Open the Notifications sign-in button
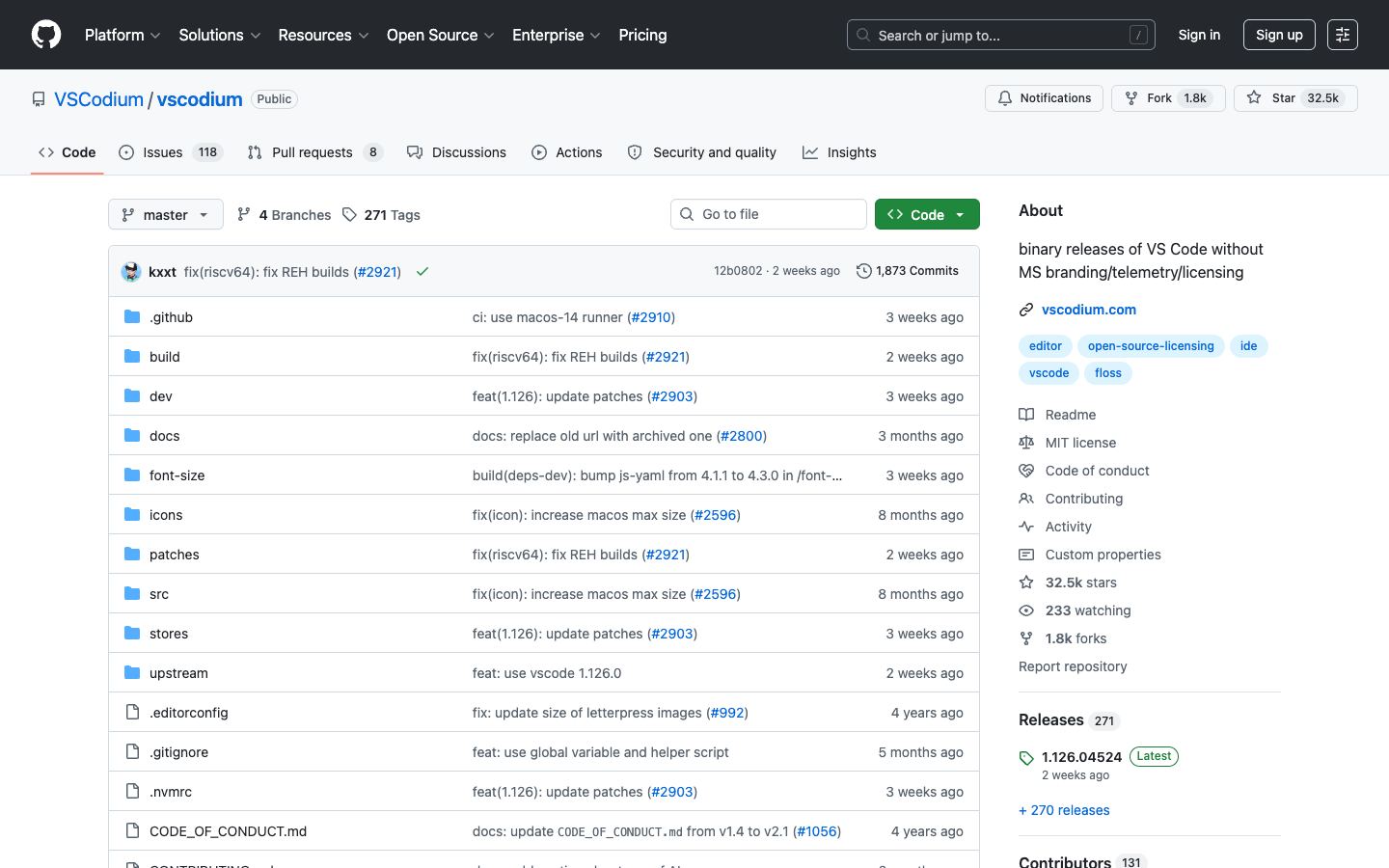Image resolution: width=1389 pixels, height=868 pixels. click(1044, 98)
